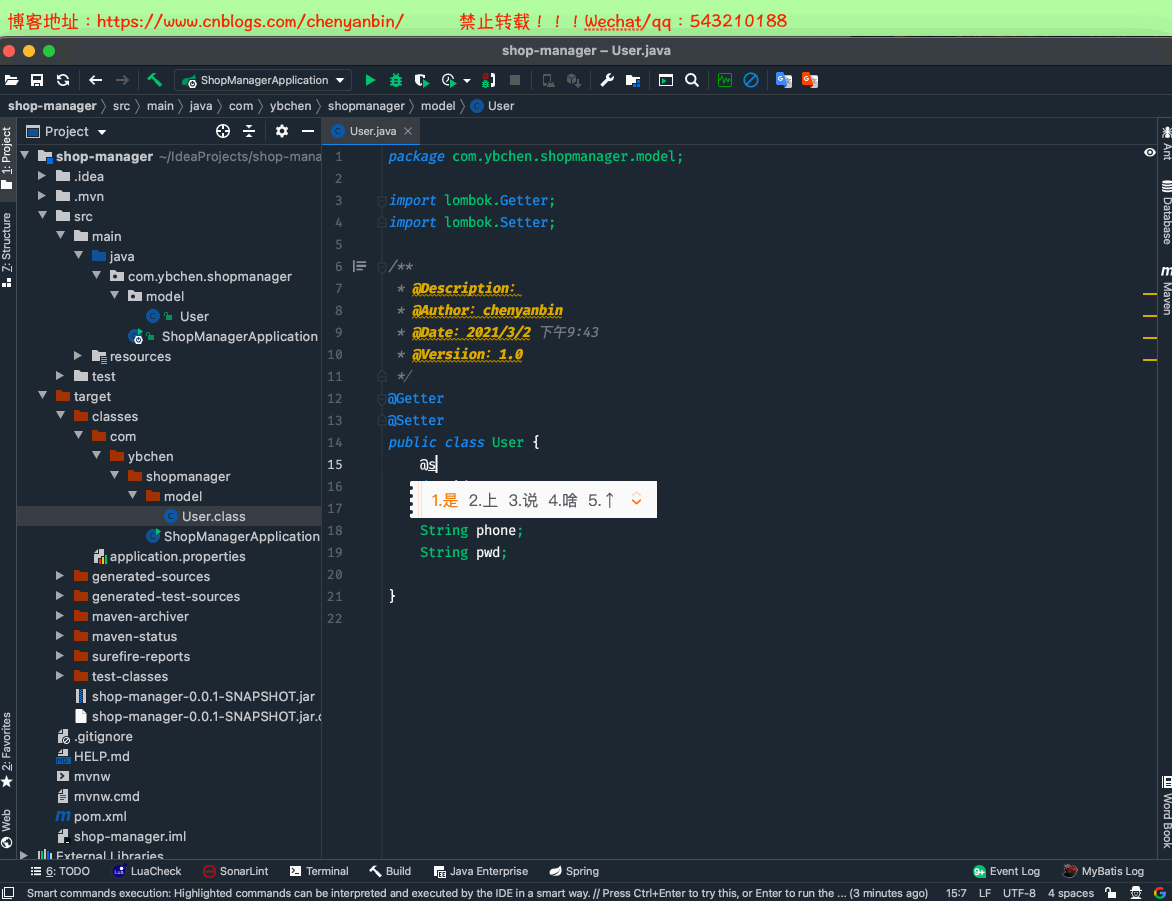Hide the Project panel with minus icon
Viewport: 1172px width, 901px height.
coord(308,132)
